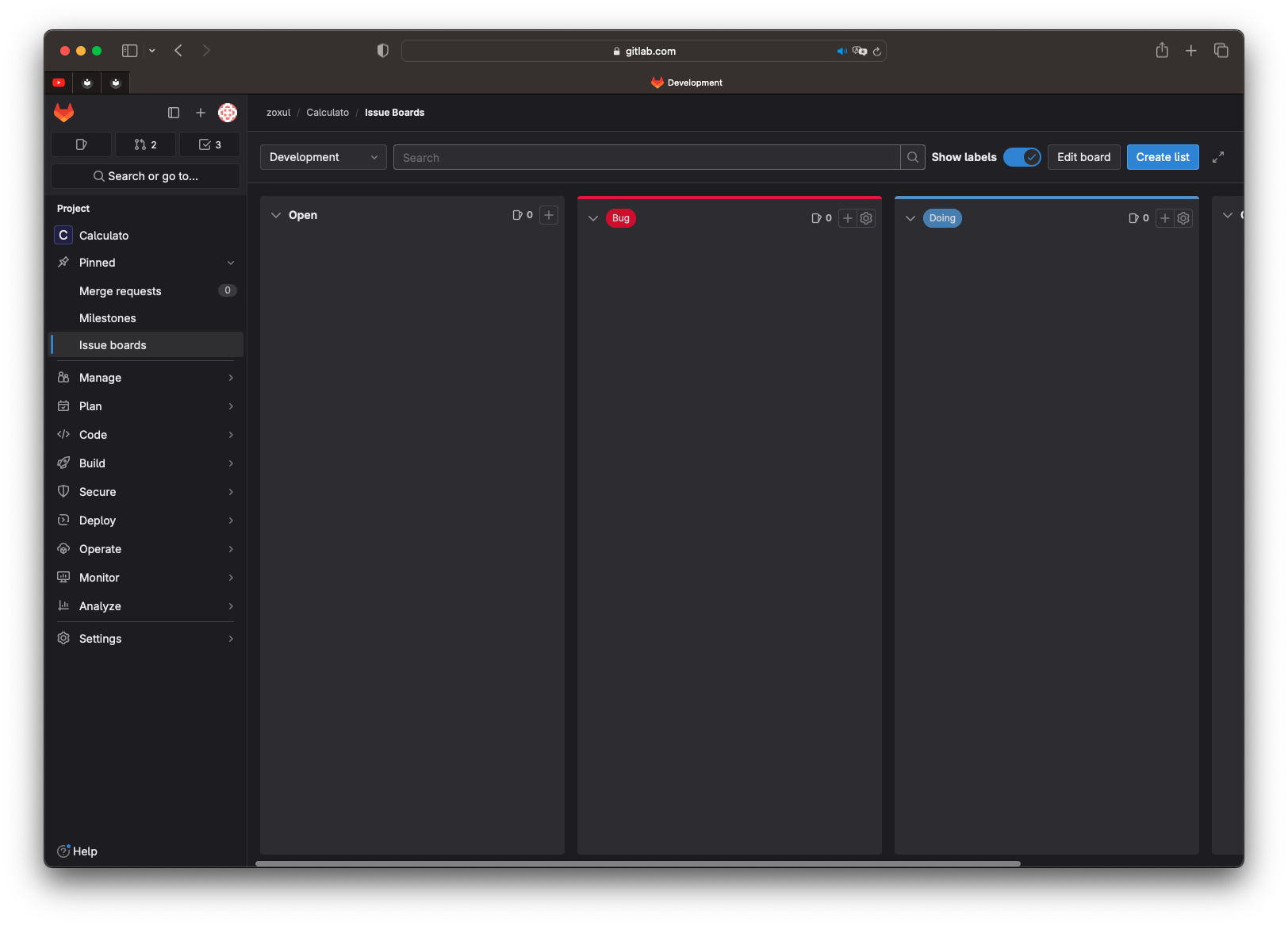Click the Create list button
The image size is (1288, 926).
coord(1162,157)
